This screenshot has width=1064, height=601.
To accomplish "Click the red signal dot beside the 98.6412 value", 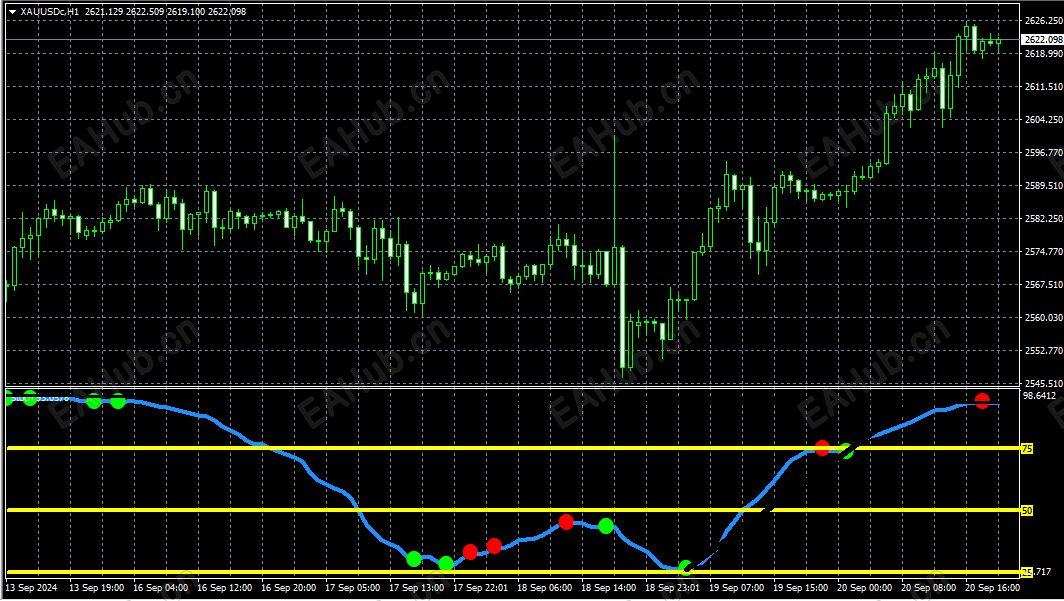I will coord(982,401).
